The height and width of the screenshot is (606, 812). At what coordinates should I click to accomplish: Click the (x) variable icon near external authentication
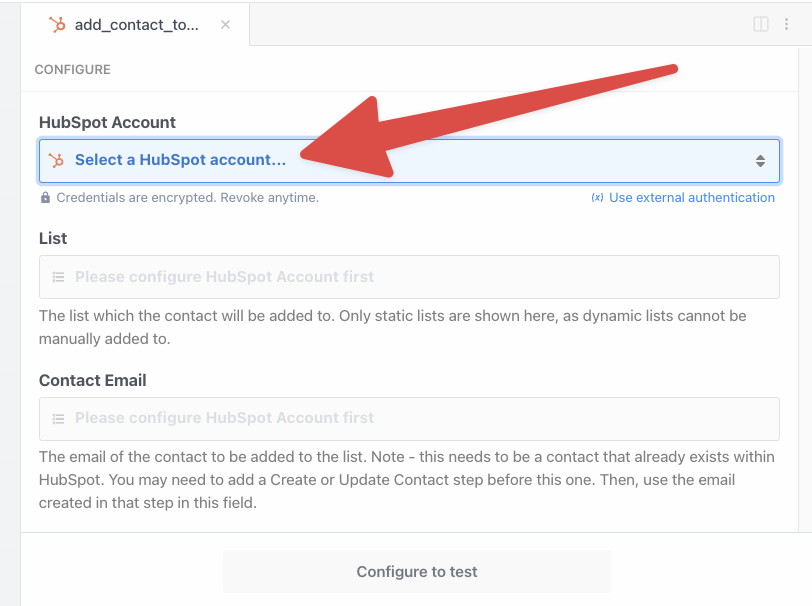[597, 198]
